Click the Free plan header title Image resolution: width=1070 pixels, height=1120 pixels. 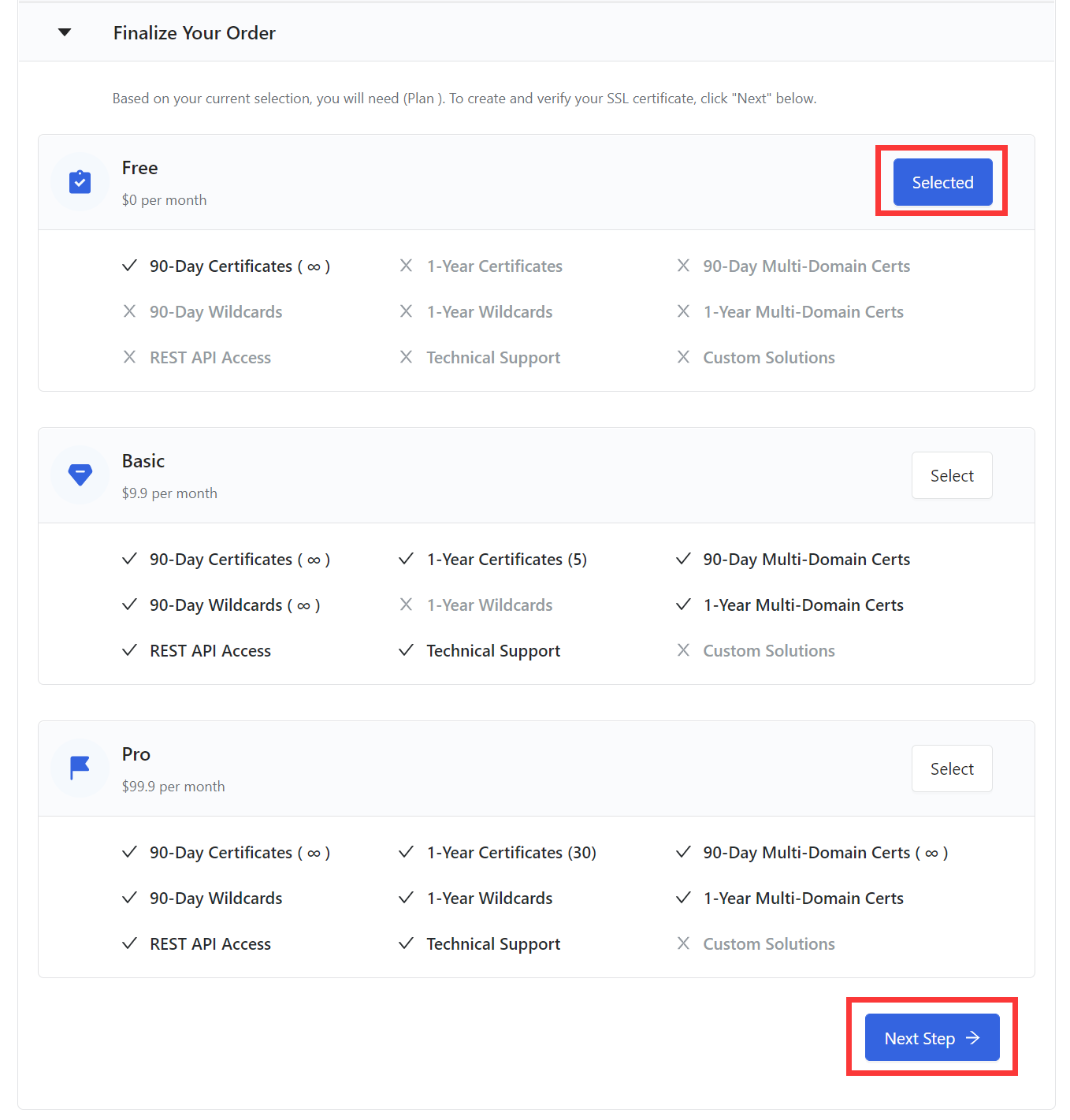click(139, 168)
